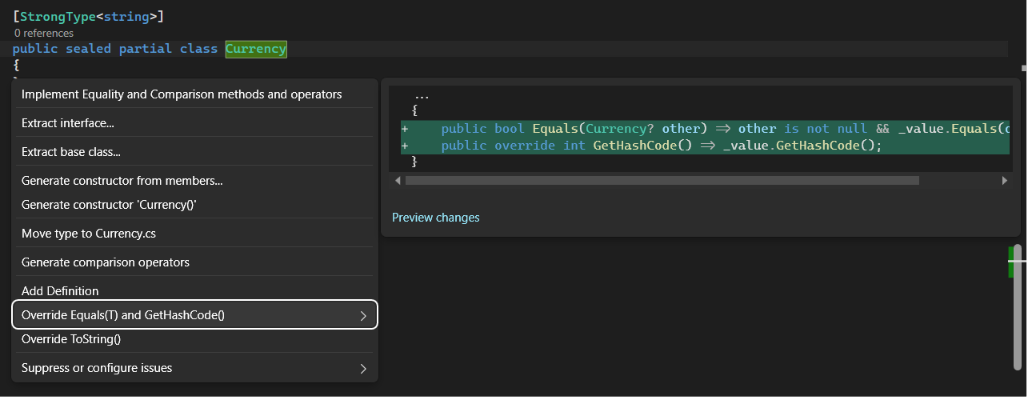Choose Override ToString() option
1027x397 pixels.
click(195, 339)
